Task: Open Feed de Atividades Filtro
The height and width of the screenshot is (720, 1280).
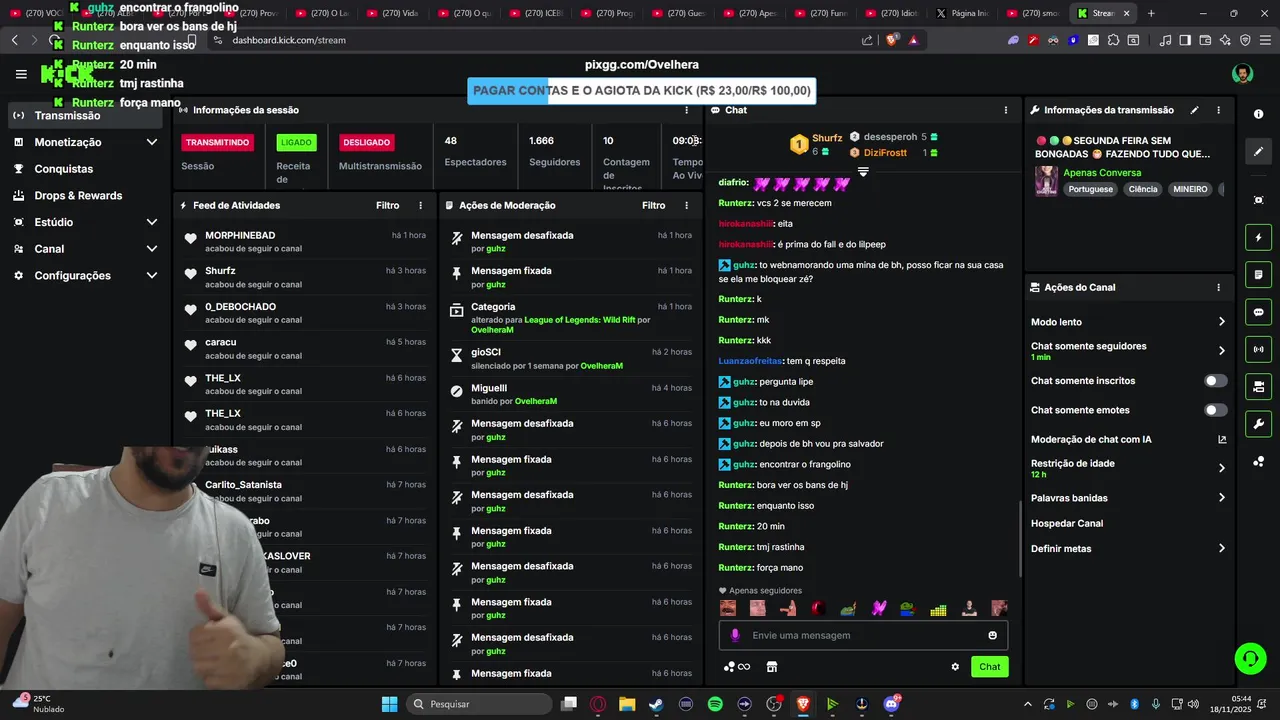Action: [387, 205]
